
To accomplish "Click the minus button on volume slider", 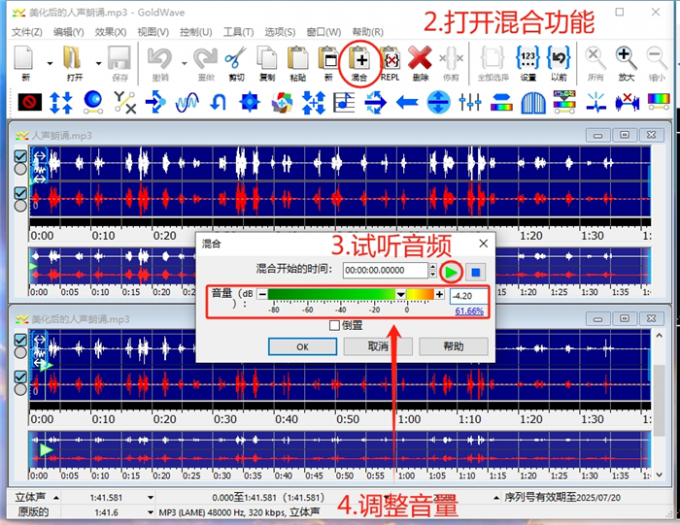I will tap(262, 294).
